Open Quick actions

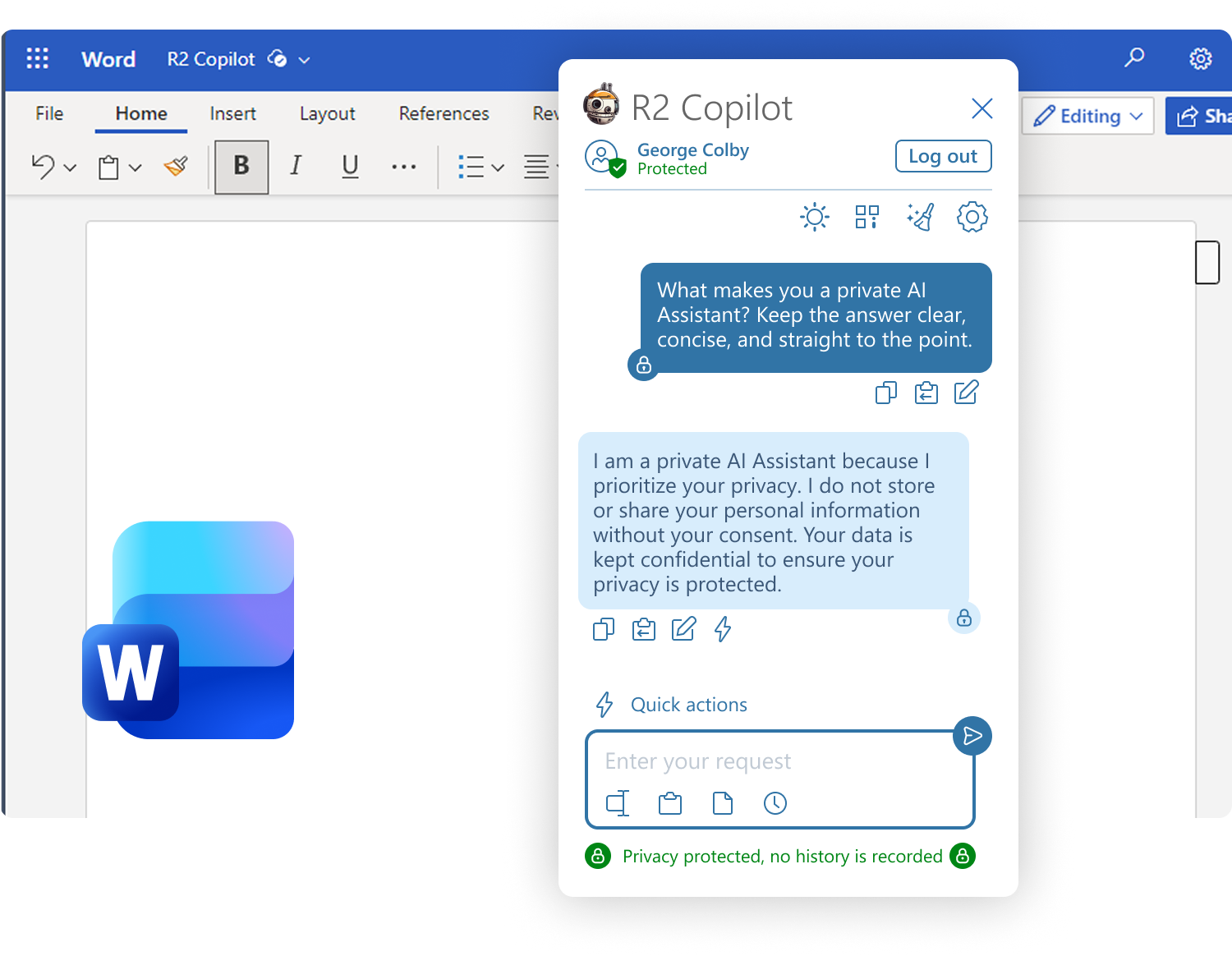coord(671,705)
